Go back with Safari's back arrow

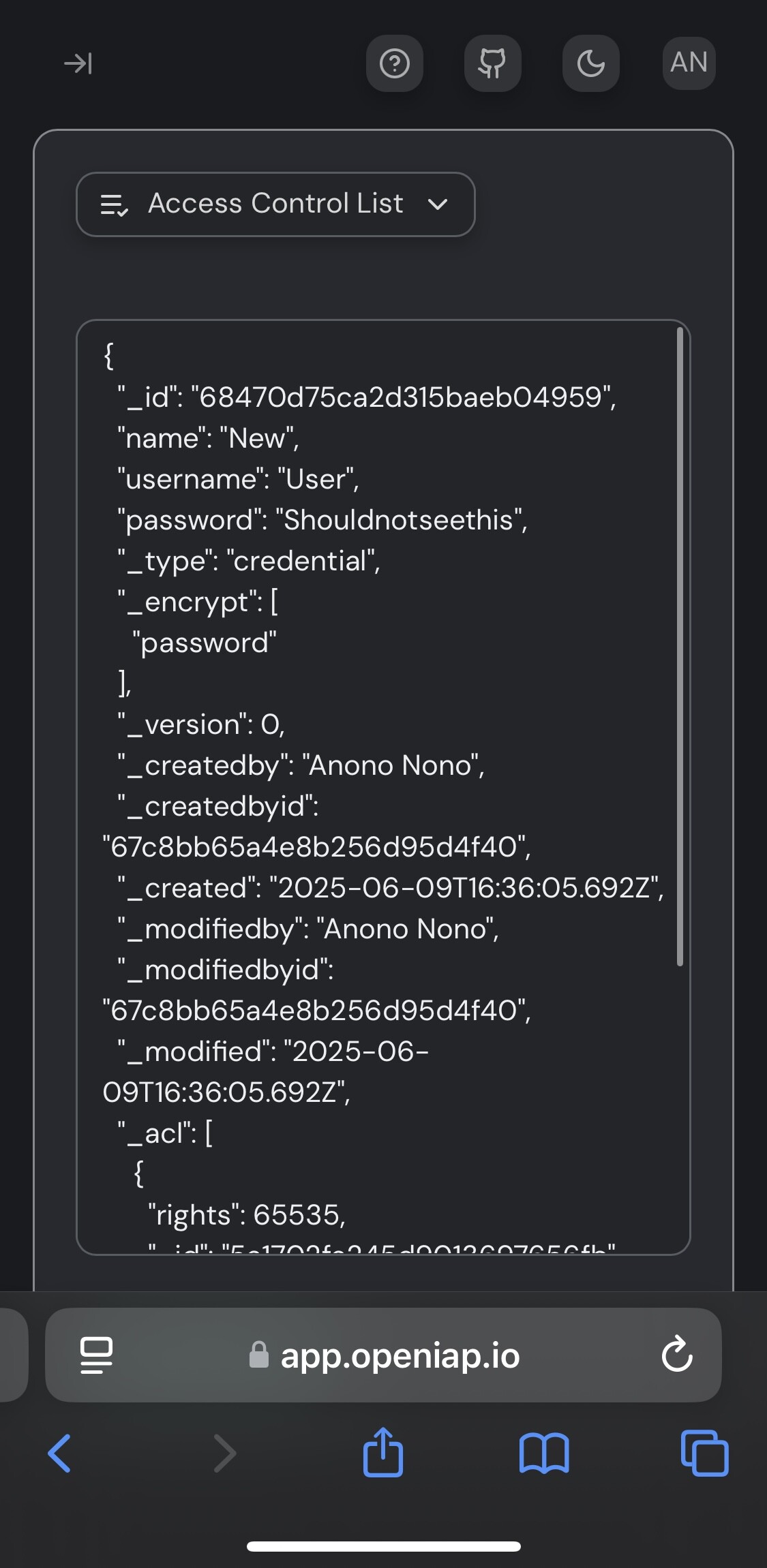60,1453
